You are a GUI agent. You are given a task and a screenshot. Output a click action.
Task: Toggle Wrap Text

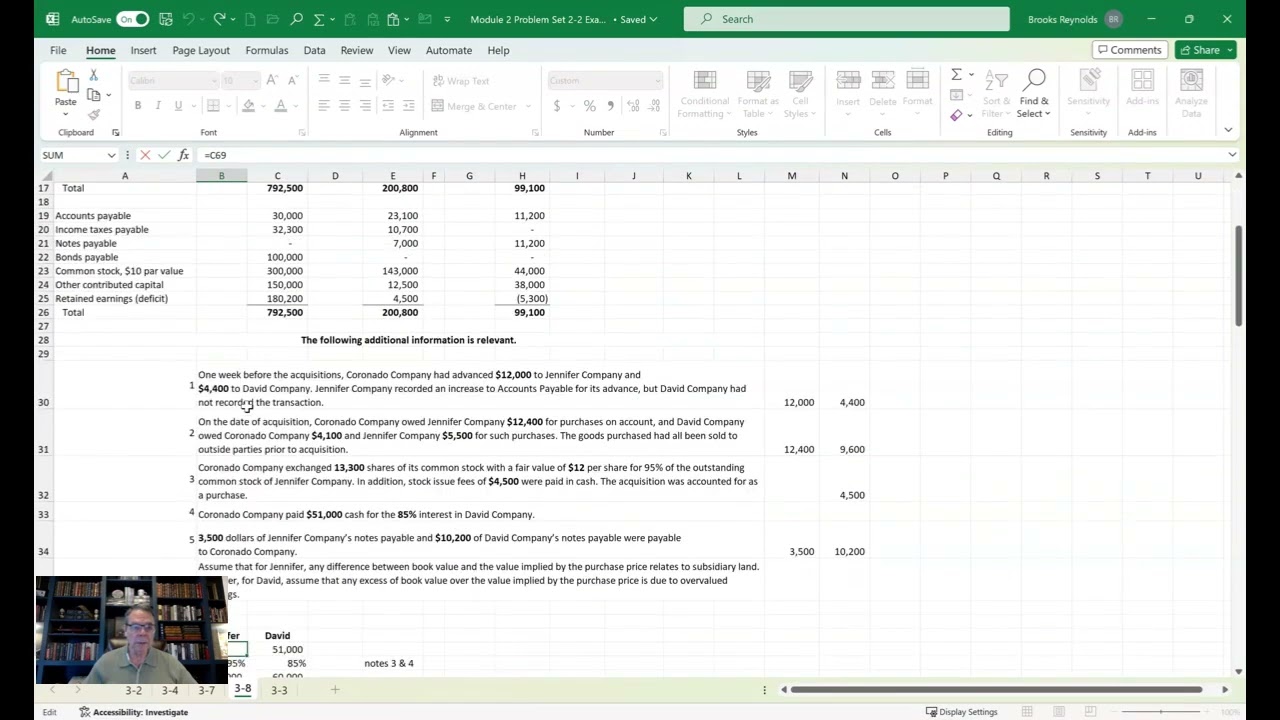461,81
